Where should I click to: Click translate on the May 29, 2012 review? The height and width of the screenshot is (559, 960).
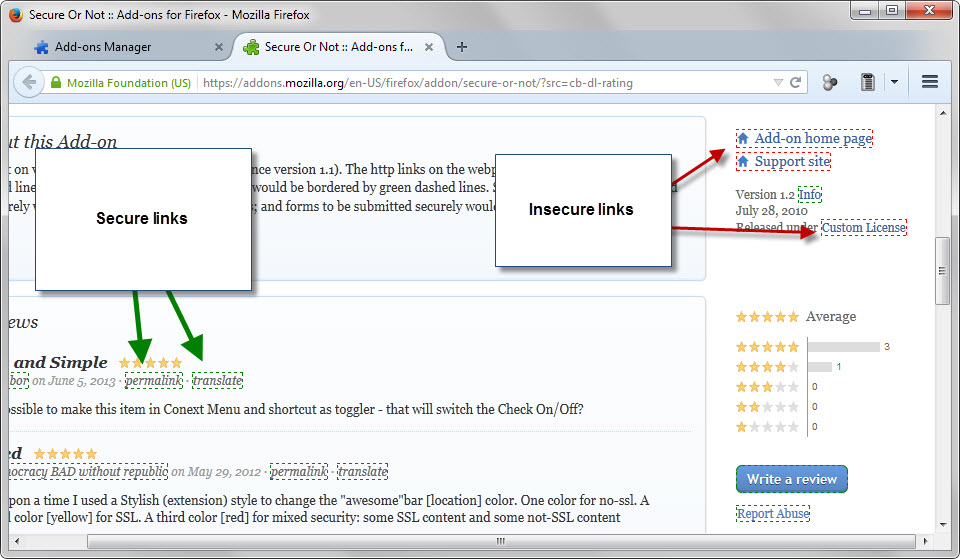point(362,471)
